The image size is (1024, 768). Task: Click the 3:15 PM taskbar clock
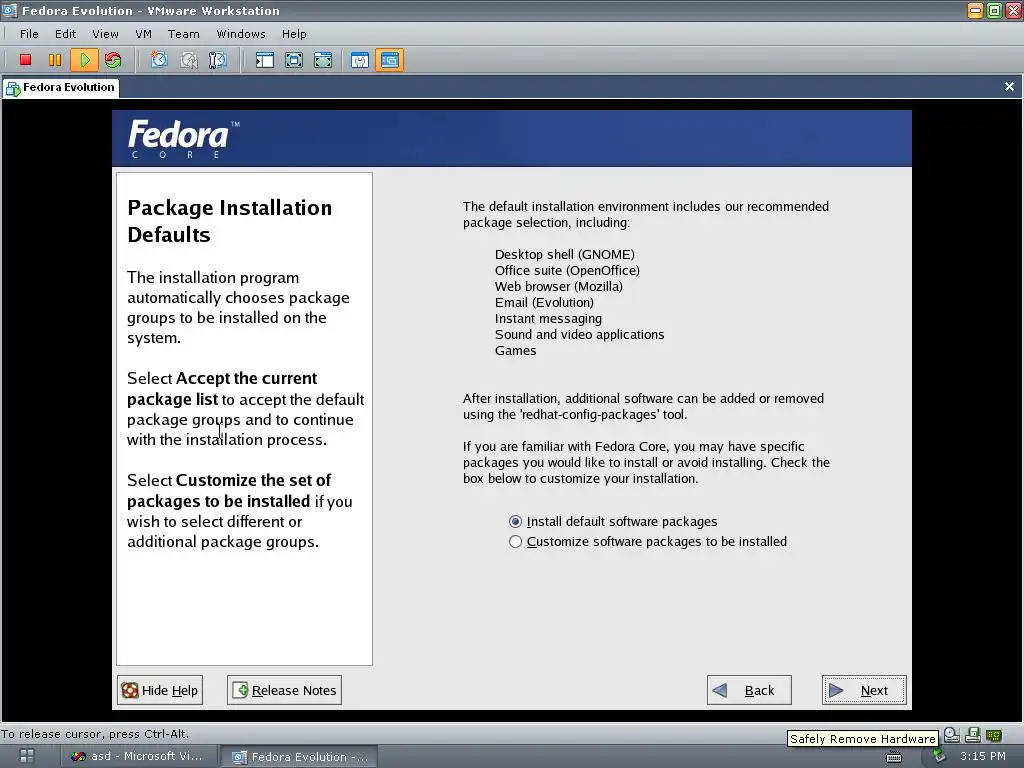[982, 756]
